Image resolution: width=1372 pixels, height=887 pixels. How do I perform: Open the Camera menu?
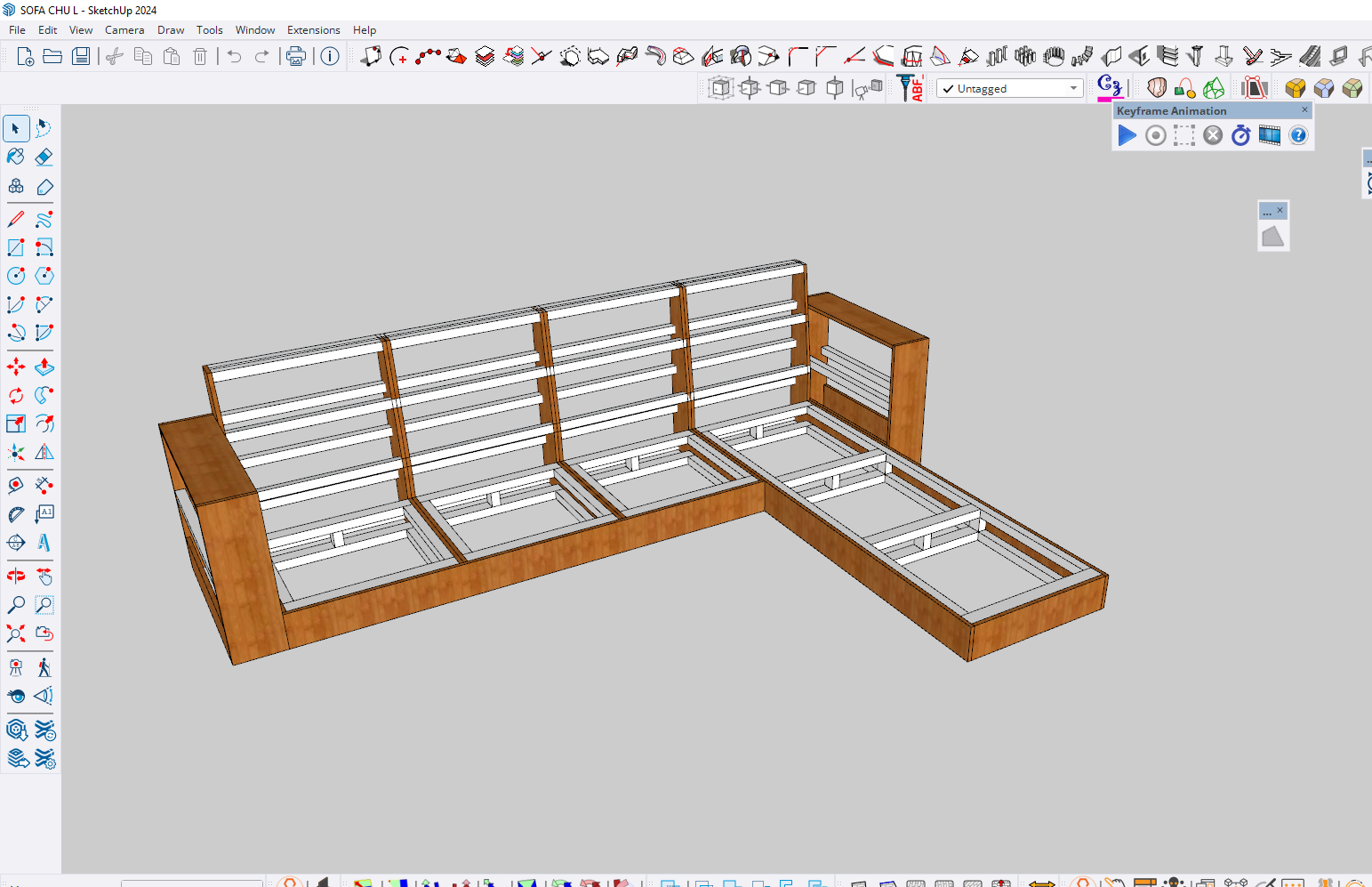pyautogui.click(x=124, y=30)
